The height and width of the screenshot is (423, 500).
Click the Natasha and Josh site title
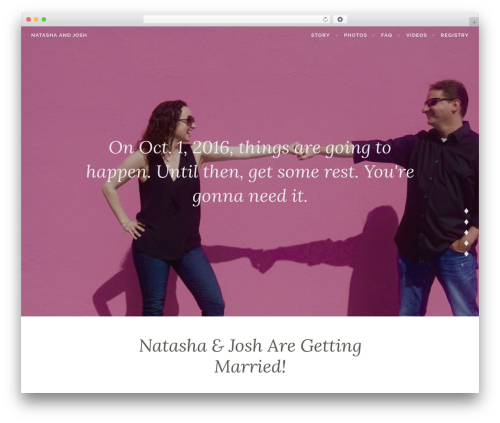(x=59, y=35)
